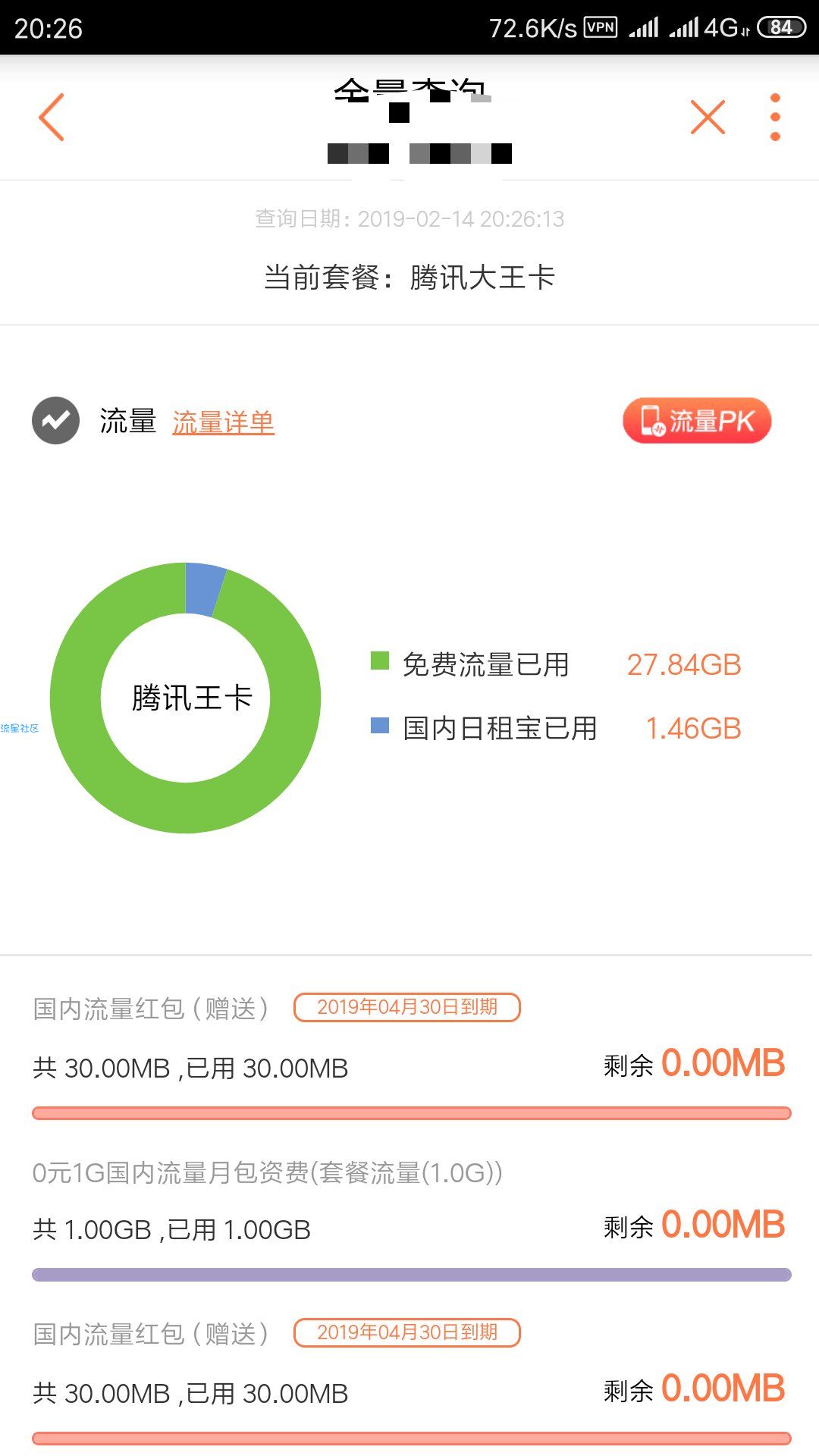Open the three-dot overflow menu
819x1456 pixels.
click(775, 117)
